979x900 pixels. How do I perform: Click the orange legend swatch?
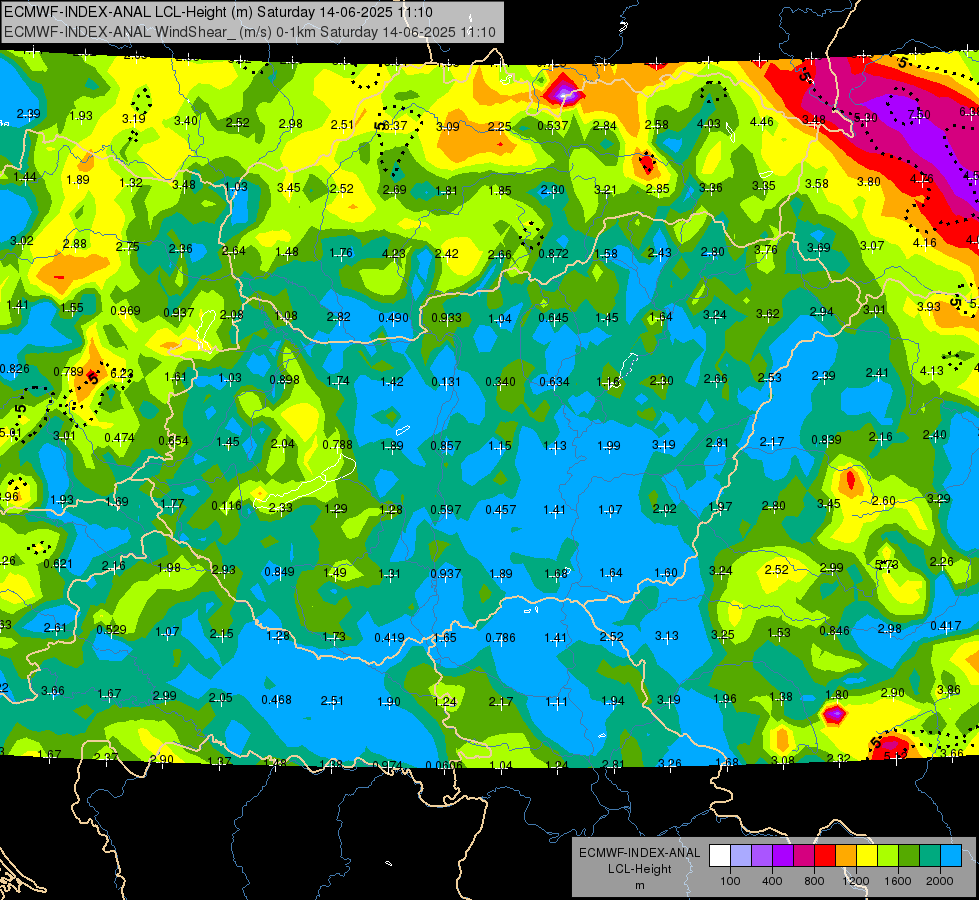point(846,856)
